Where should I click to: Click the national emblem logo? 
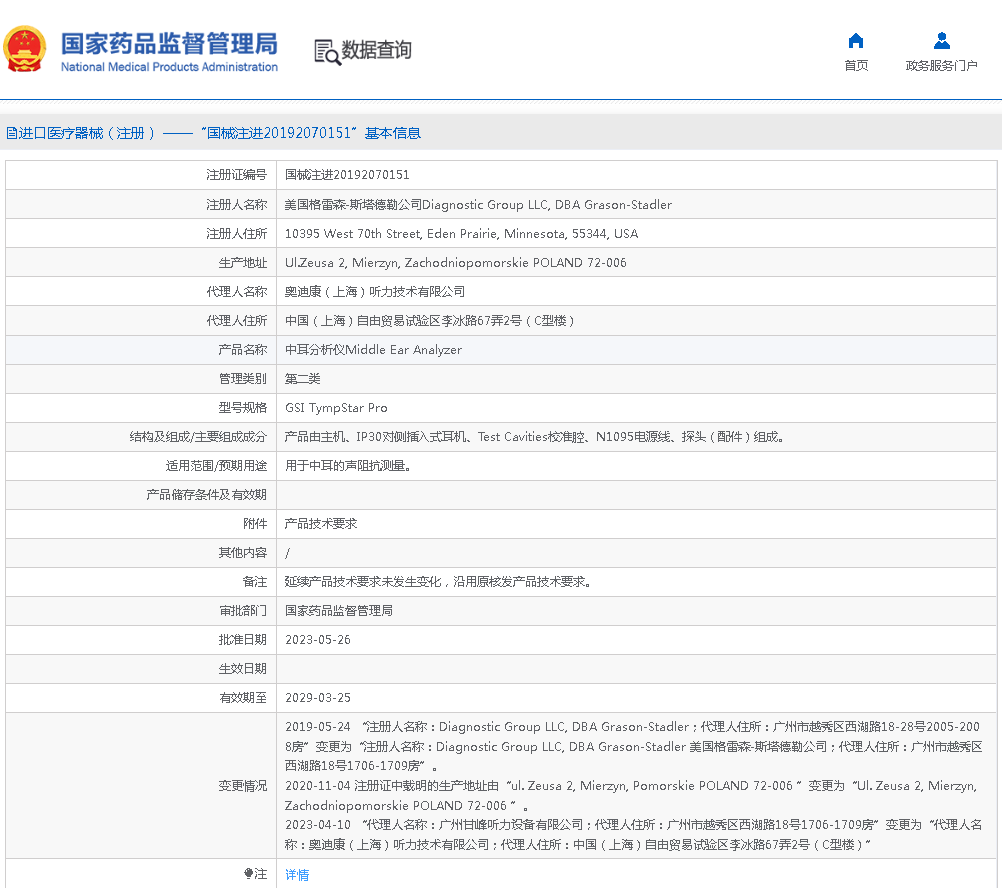click(x=24, y=50)
